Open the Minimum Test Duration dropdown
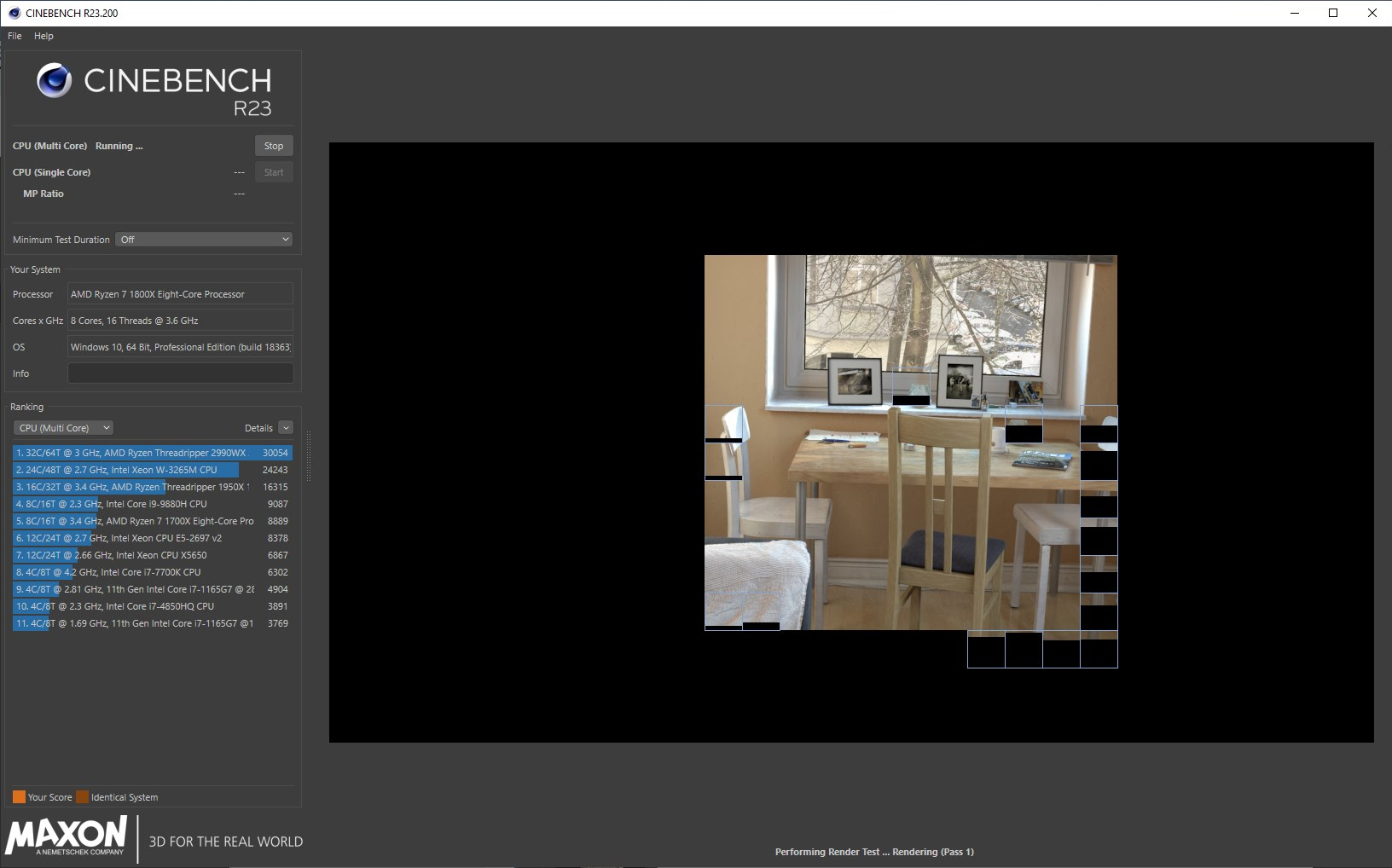Screen dimensions: 1392x868 (x=204, y=240)
